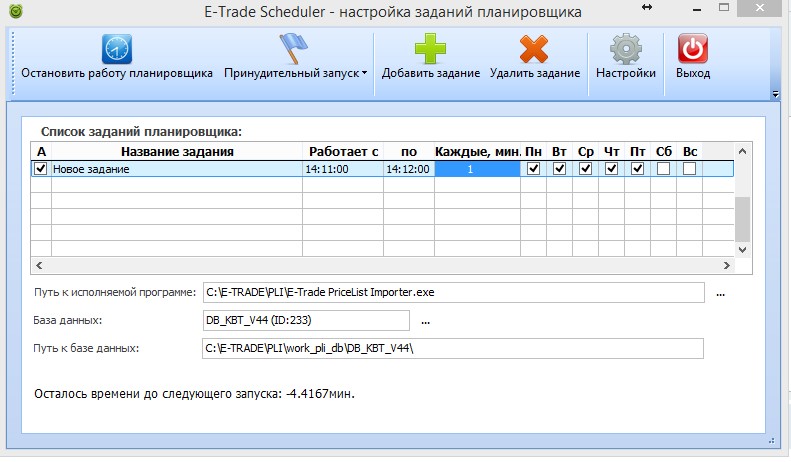Screen dimensions: 791x462
Task: Uncheck the Ср checkbox for the task
Action: click(585, 168)
